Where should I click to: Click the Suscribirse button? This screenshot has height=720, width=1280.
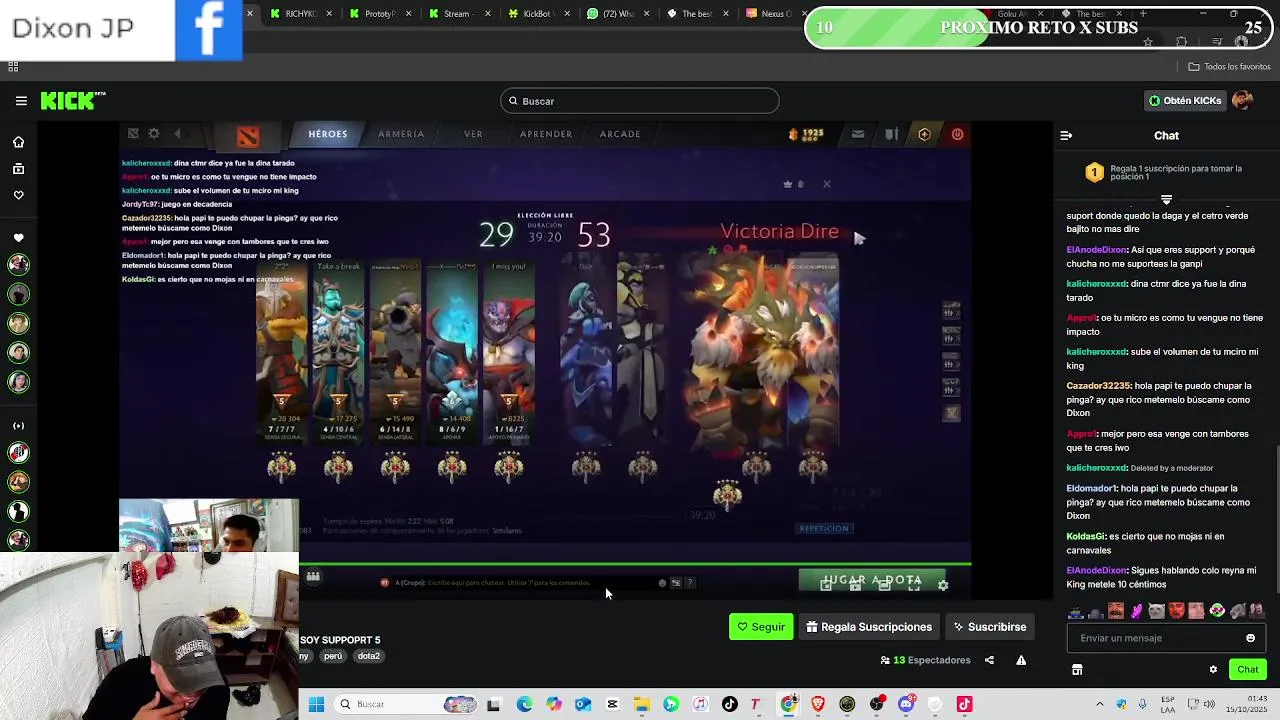point(990,627)
